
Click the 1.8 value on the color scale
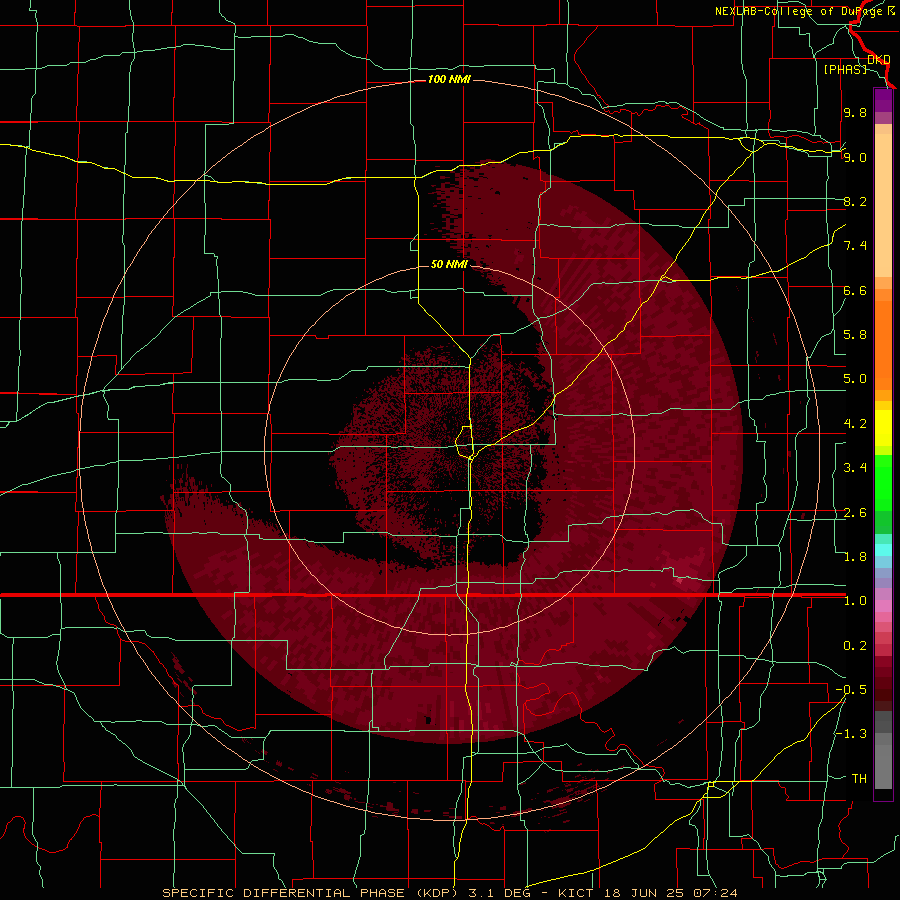(x=855, y=557)
